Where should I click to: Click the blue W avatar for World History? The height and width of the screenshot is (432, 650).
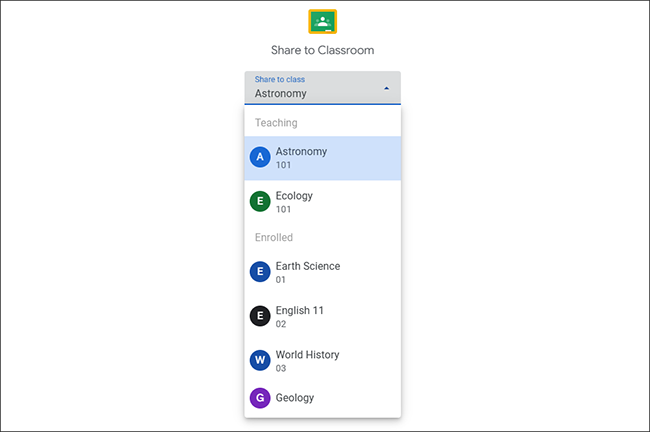tap(260, 360)
